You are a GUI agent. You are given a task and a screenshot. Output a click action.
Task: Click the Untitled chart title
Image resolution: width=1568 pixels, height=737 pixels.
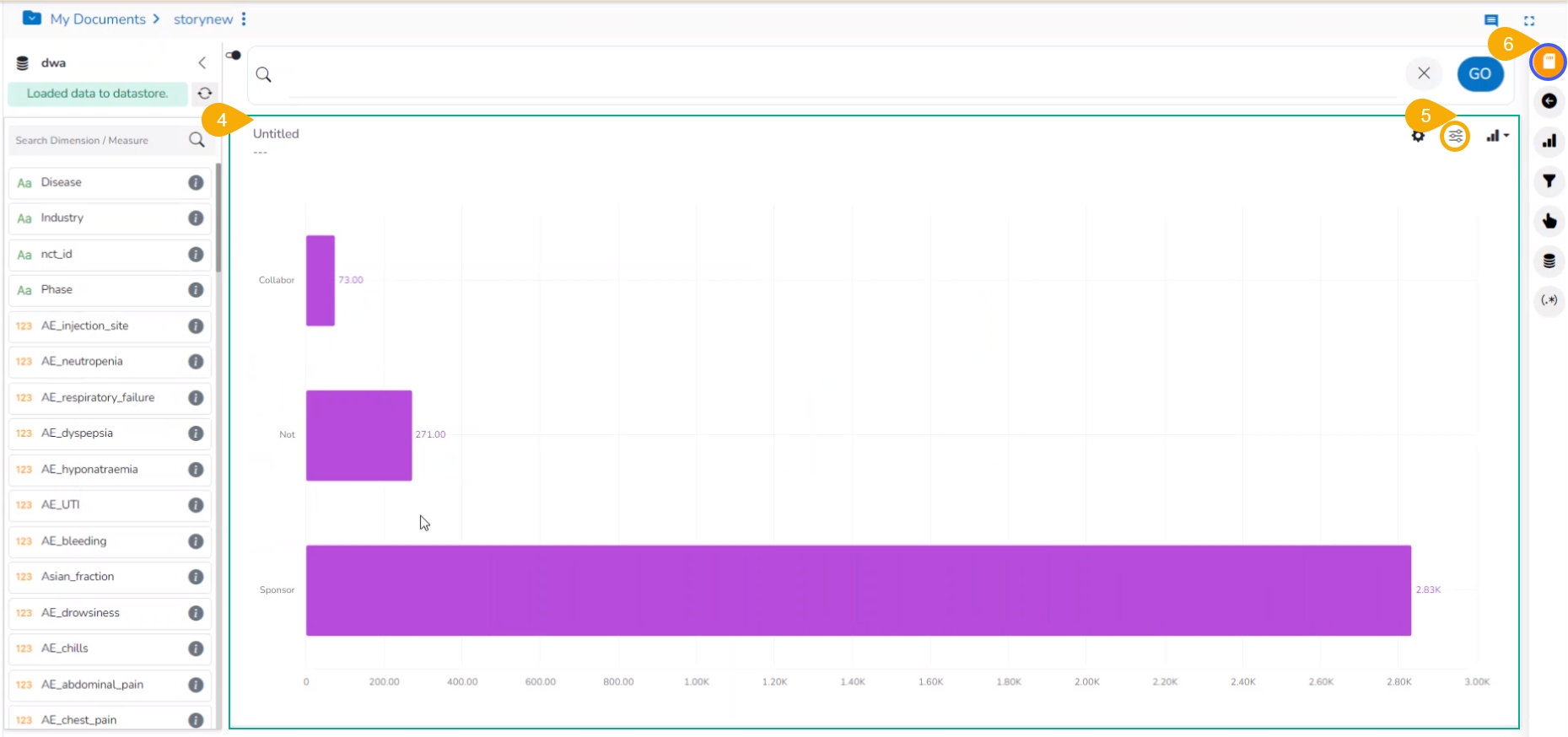click(x=276, y=133)
